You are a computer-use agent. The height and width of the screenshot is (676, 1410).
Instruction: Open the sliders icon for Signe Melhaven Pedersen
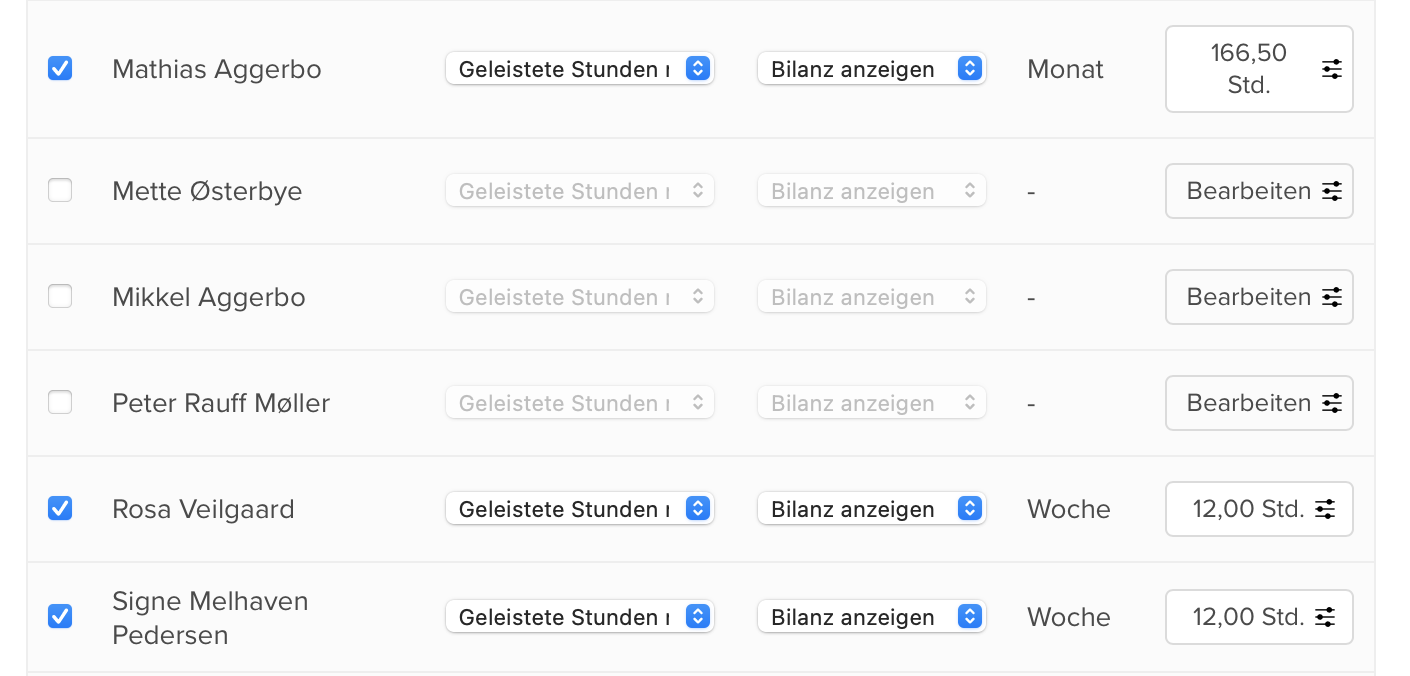[1325, 617]
